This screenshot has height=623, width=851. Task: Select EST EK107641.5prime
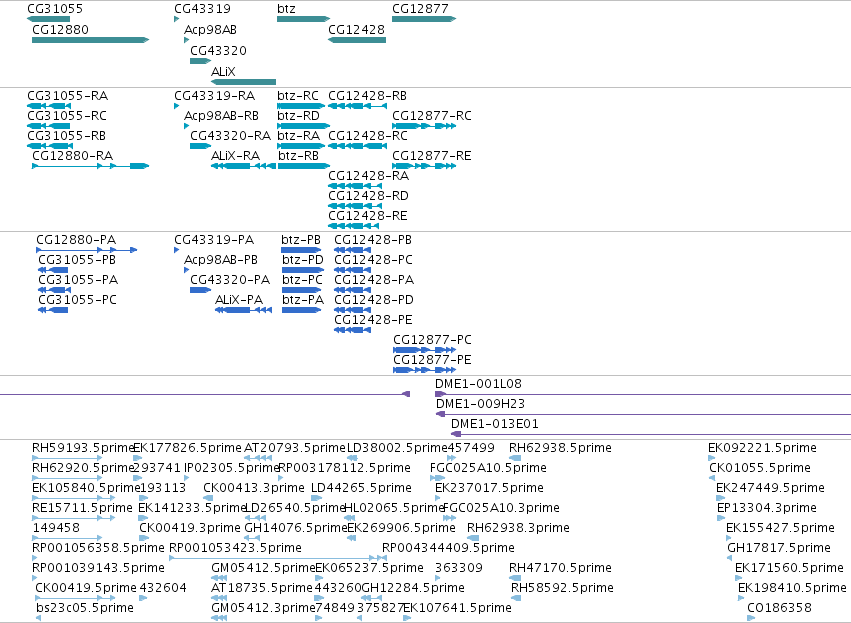click(x=458, y=608)
